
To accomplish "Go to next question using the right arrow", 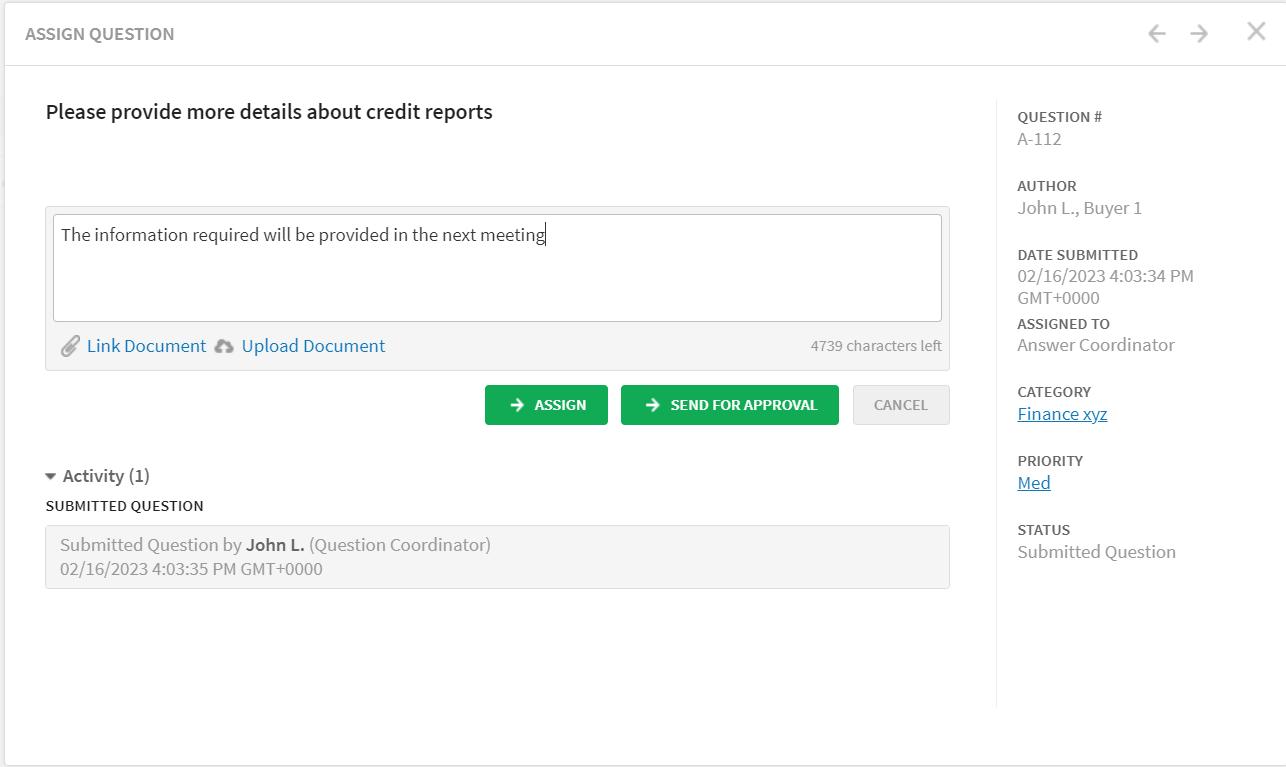I will coord(1199,33).
